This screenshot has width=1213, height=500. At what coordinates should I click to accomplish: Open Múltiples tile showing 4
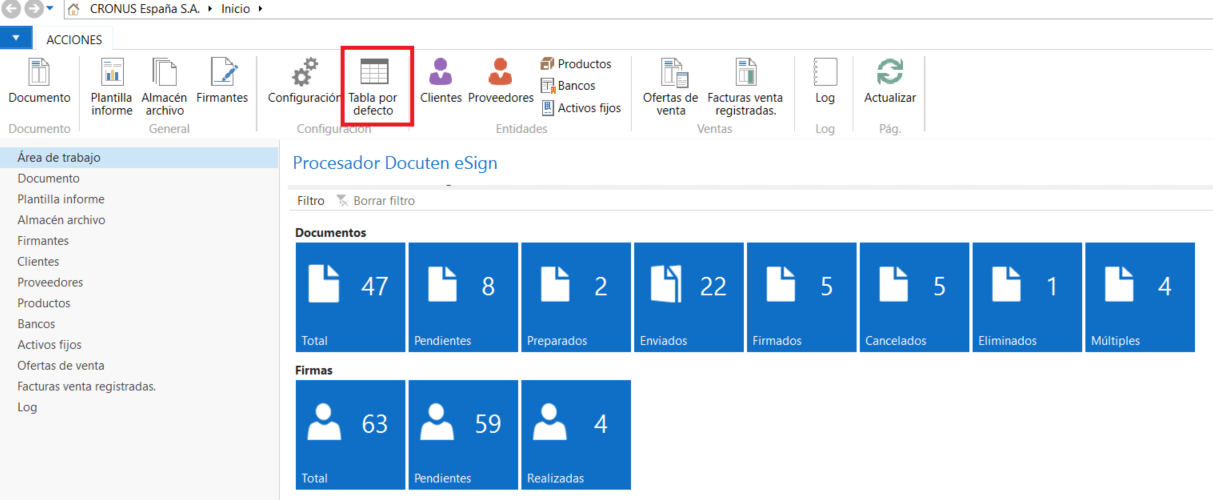point(1140,297)
